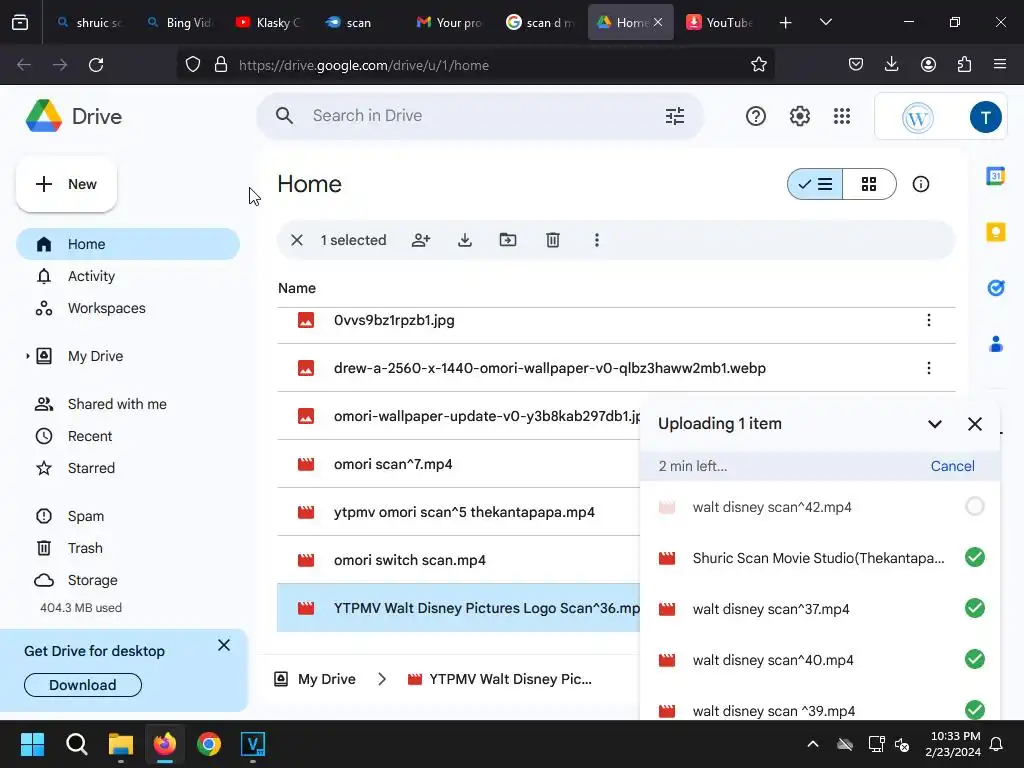
Task: List all tabs dropdown arrow
Action: pyautogui.click(x=825, y=22)
